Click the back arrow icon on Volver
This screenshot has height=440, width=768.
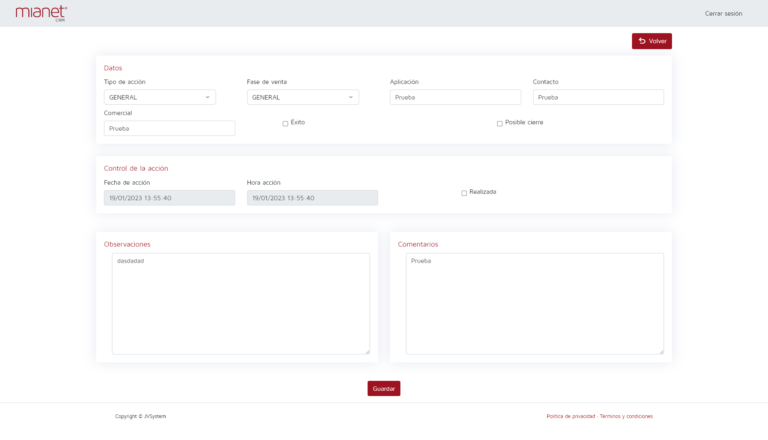click(x=642, y=41)
